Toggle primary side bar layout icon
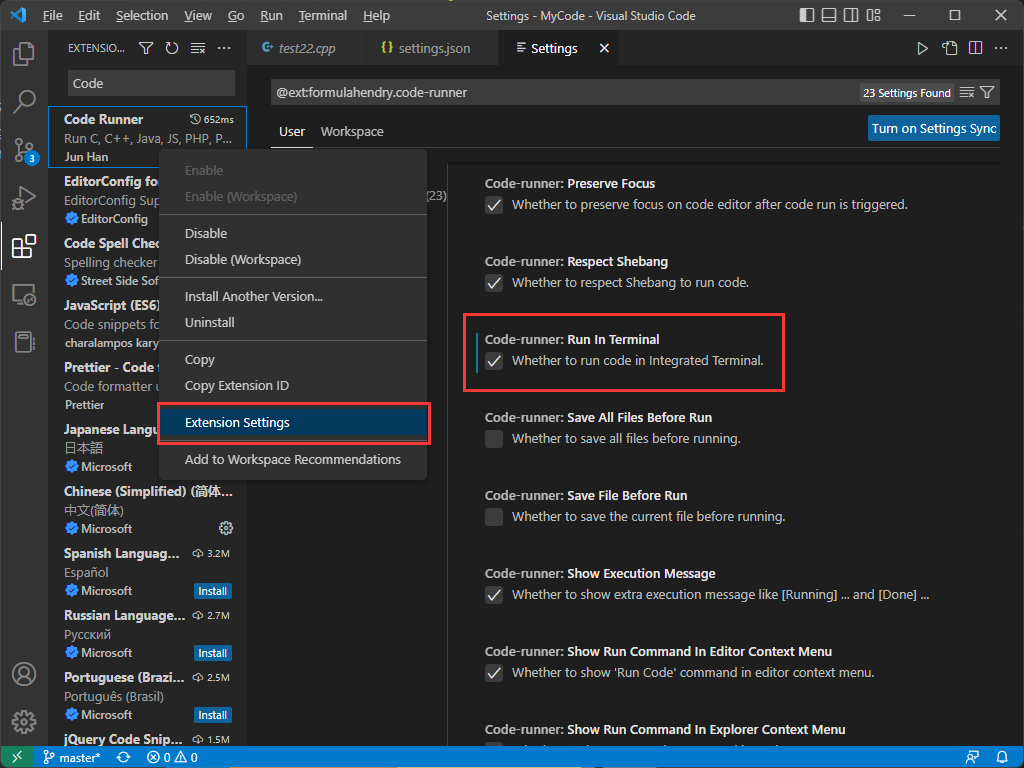Image resolution: width=1024 pixels, height=768 pixels. pos(807,15)
